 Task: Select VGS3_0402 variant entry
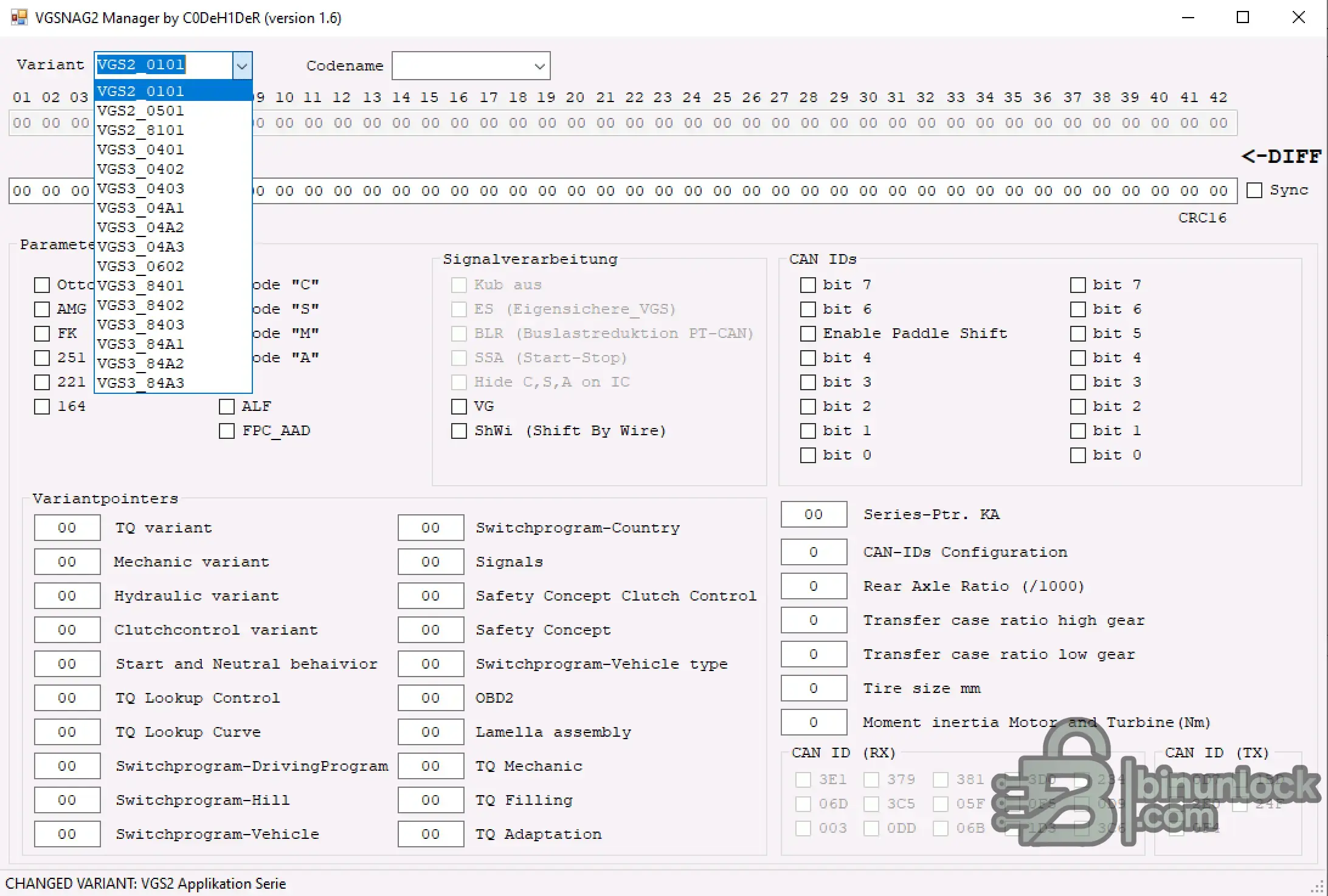pyautogui.click(x=173, y=169)
